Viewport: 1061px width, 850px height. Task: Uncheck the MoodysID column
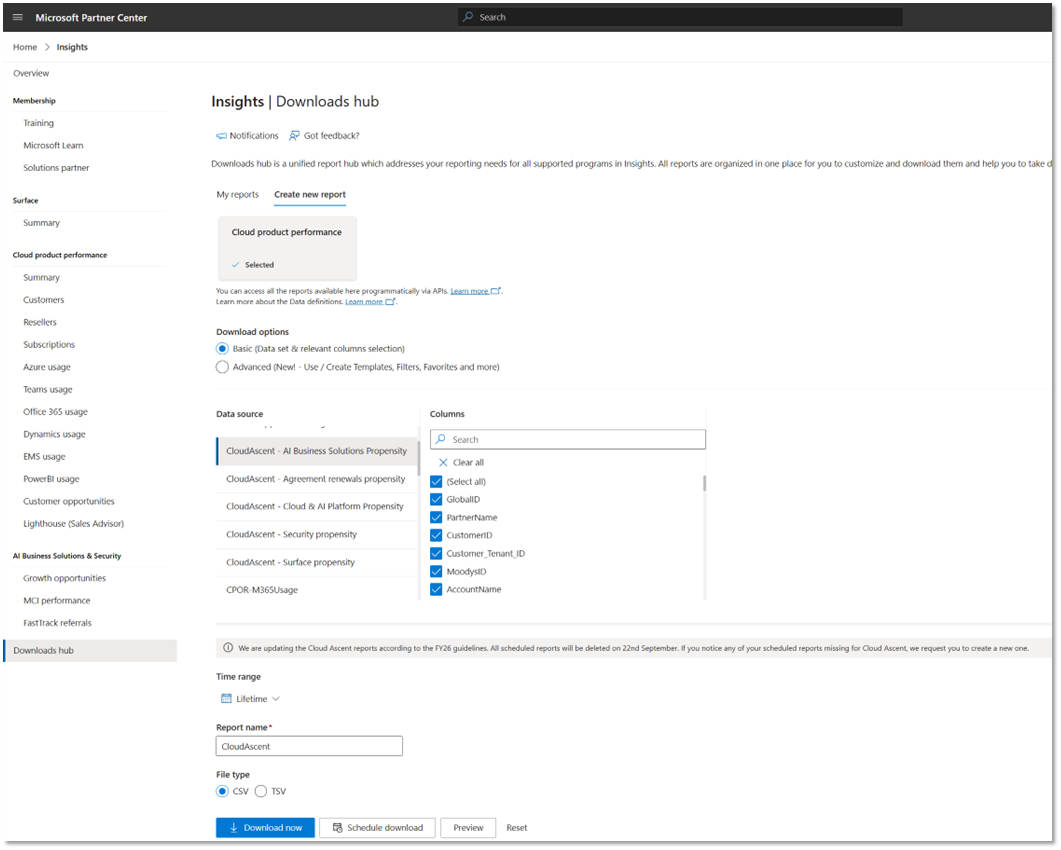436,572
